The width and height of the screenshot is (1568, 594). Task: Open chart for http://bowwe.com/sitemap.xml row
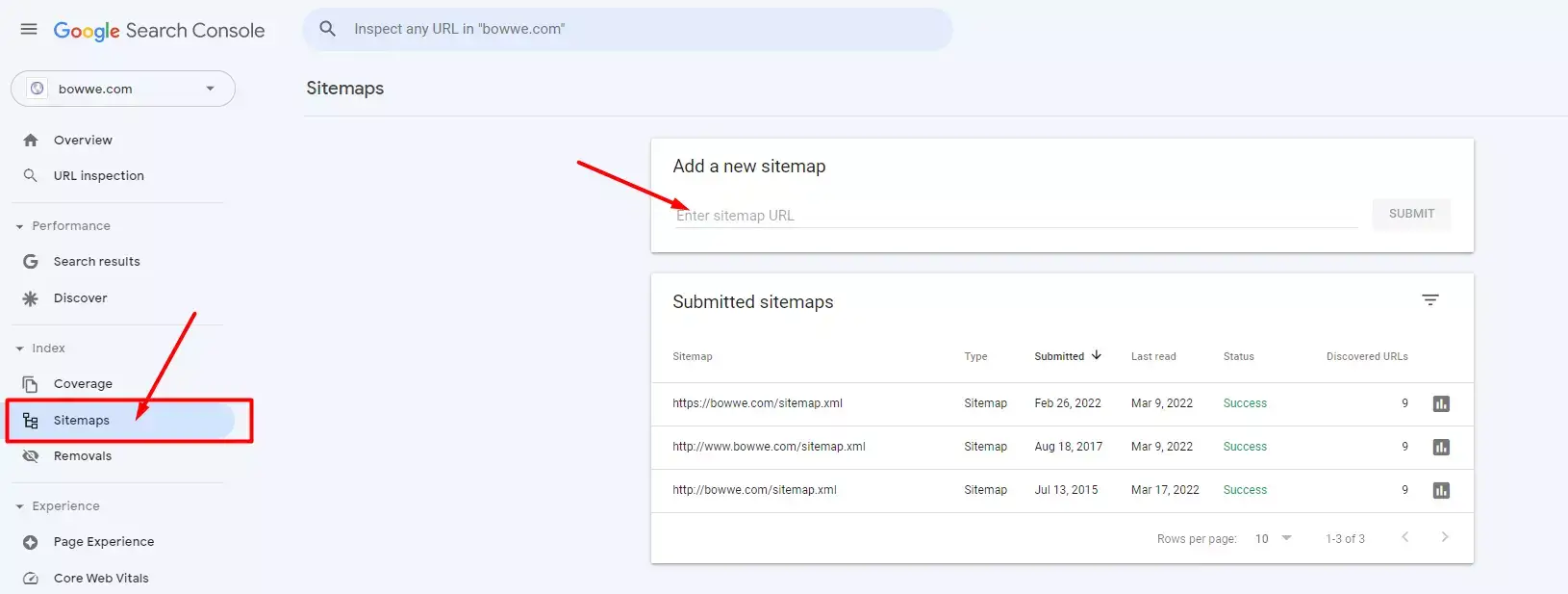click(1441, 490)
